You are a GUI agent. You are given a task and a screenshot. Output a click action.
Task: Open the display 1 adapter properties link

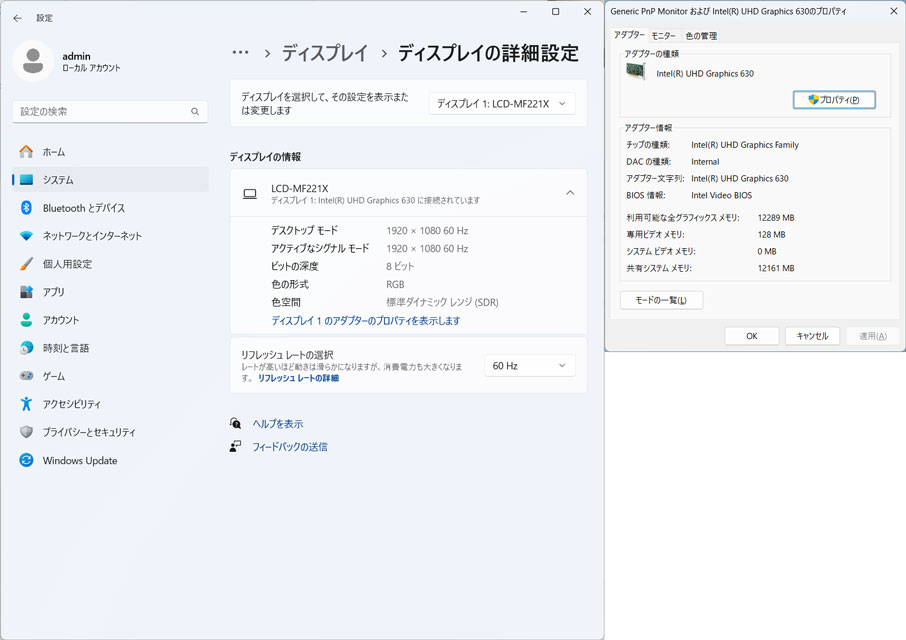coord(366,321)
